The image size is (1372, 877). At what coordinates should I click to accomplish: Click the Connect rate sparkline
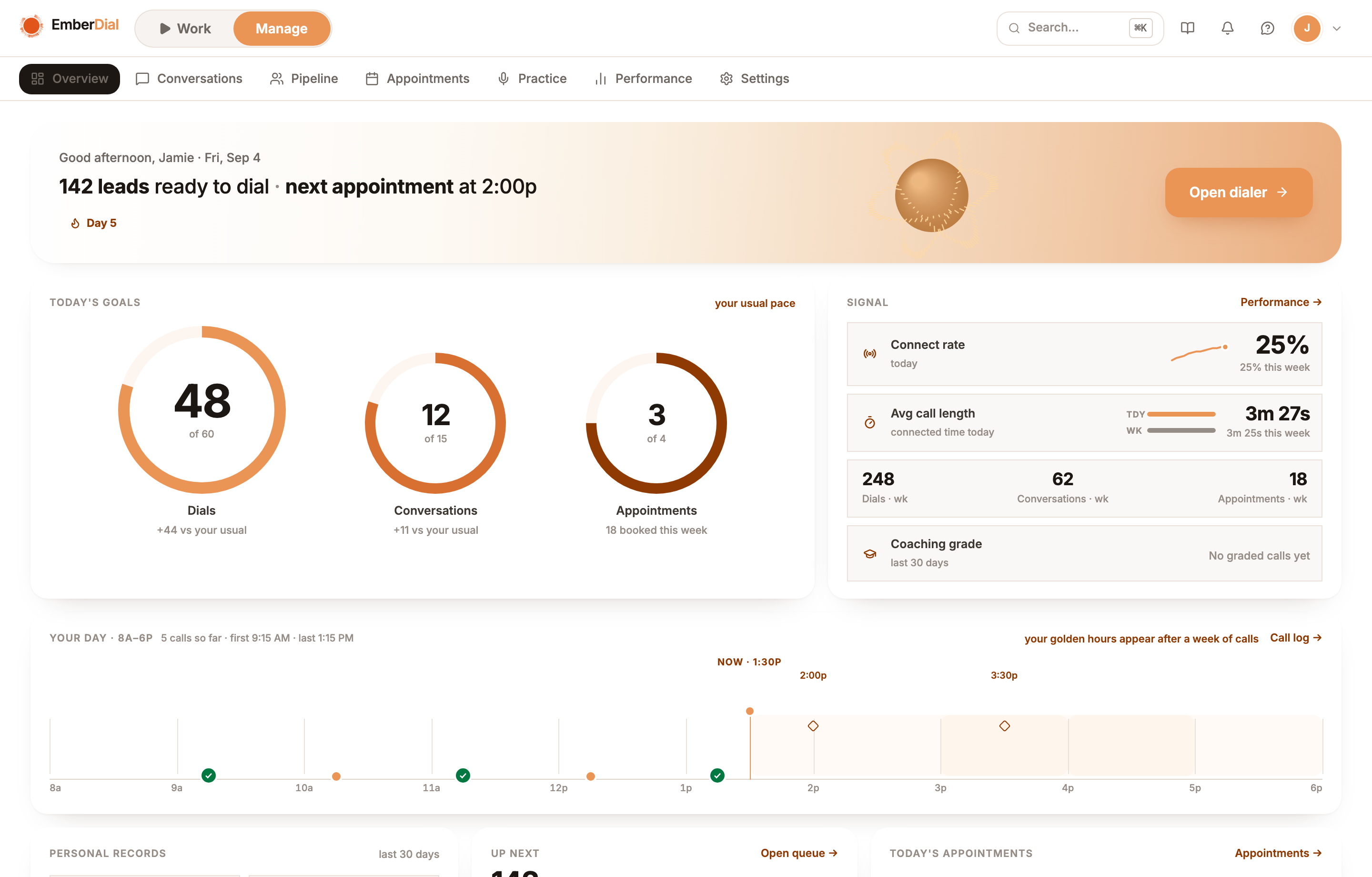[x=1199, y=353]
